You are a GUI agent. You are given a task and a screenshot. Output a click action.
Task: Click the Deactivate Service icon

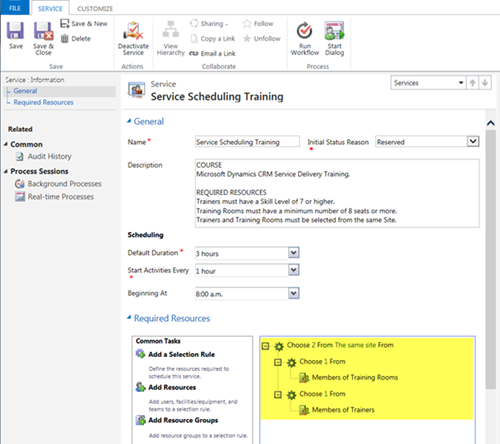[133, 31]
